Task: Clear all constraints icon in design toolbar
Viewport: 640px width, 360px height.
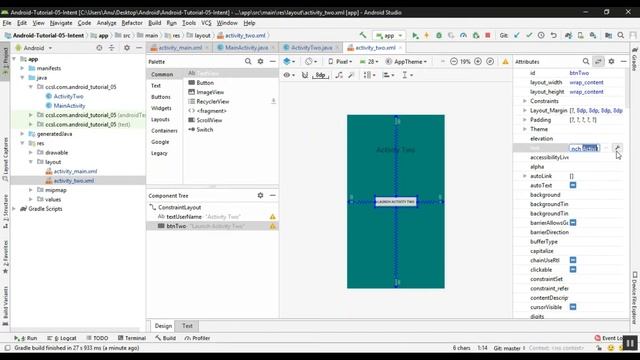Action: 339,75
